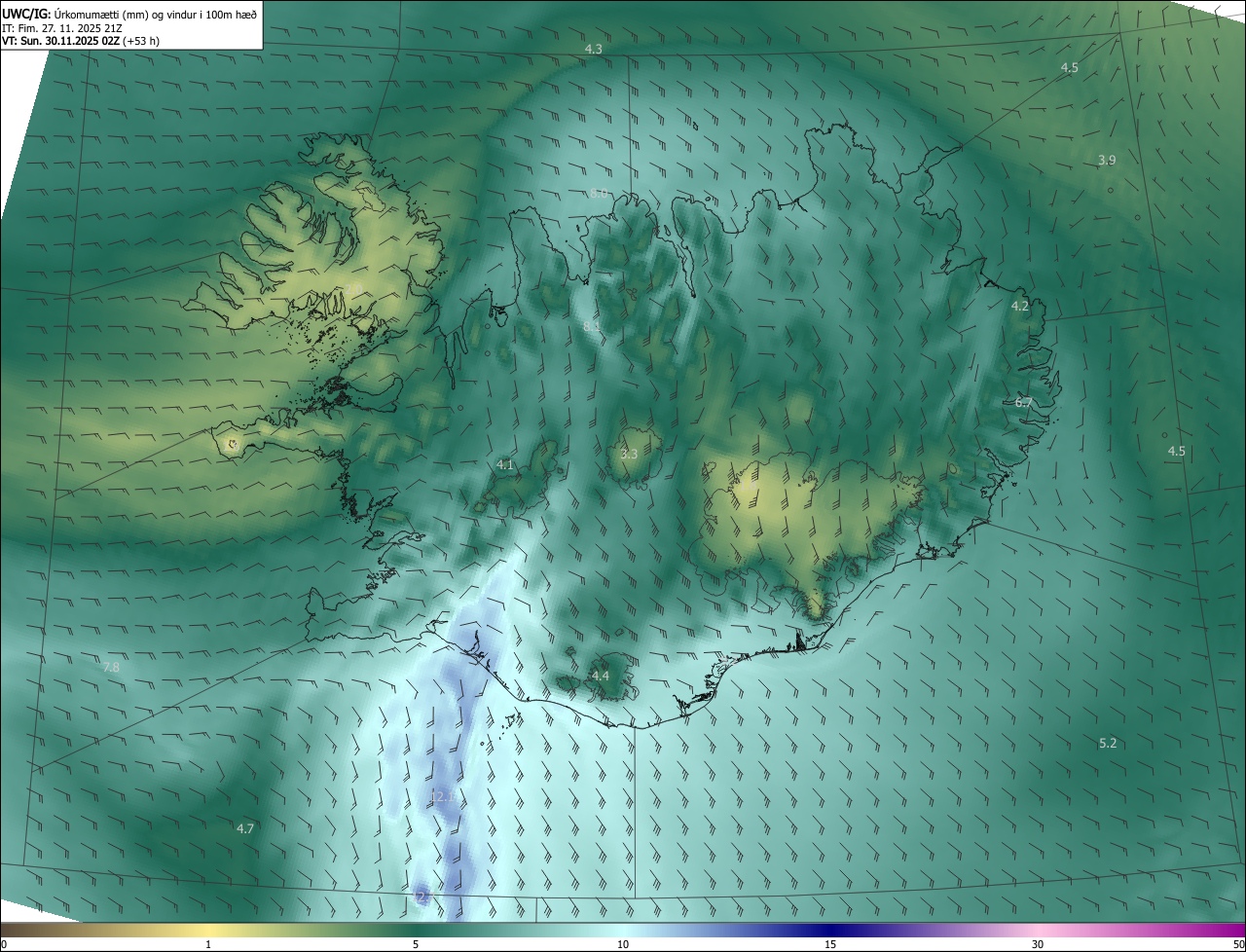Click the "5.2" value label on the map
Image resolution: width=1246 pixels, height=952 pixels.
[1108, 743]
